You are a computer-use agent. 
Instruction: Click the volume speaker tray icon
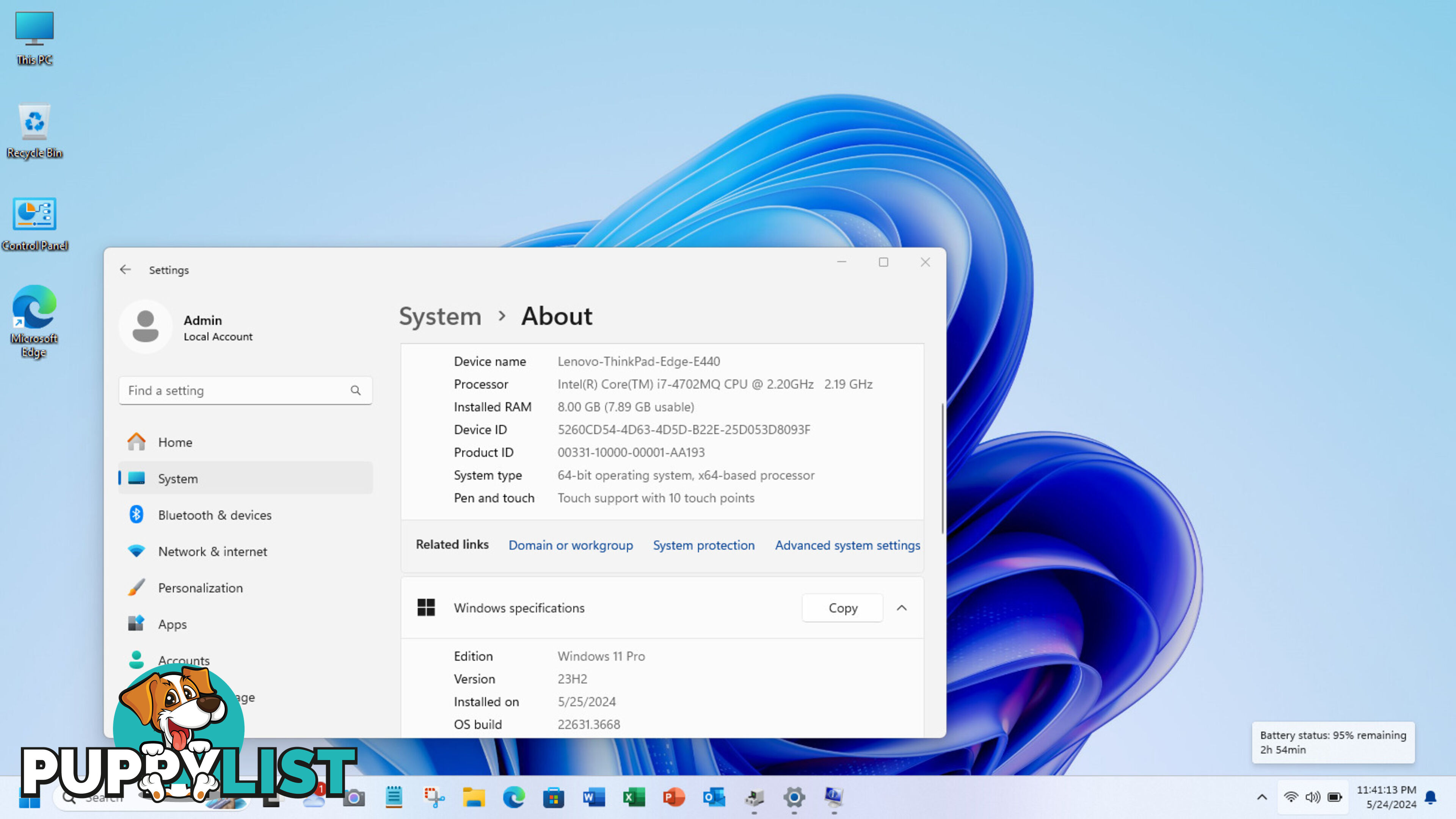(1312, 797)
